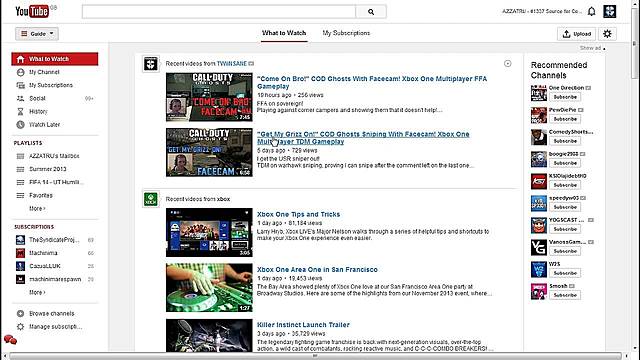The image size is (640, 360).
Task: Click Machinima subscription avatar
Action: tap(20, 253)
